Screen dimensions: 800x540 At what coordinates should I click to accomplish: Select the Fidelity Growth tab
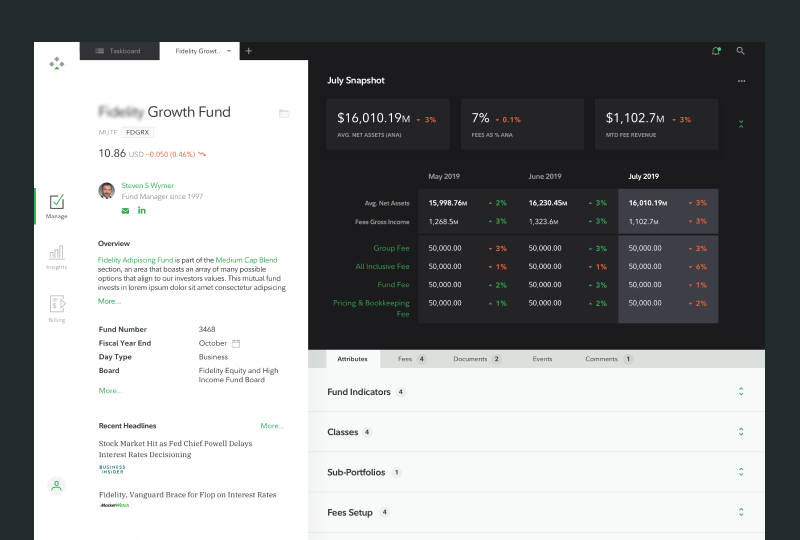tap(199, 51)
